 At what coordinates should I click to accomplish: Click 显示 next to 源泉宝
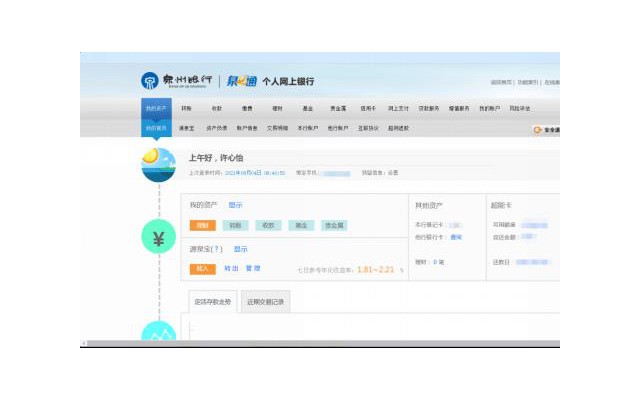(x=240, y=249)
